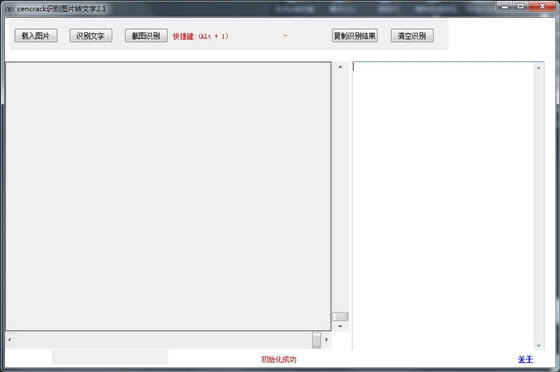This screenshot has width=560, height=372.
Task: Click the image panel vertical scrollbar down arrow
Action: [x=340, y=326]
